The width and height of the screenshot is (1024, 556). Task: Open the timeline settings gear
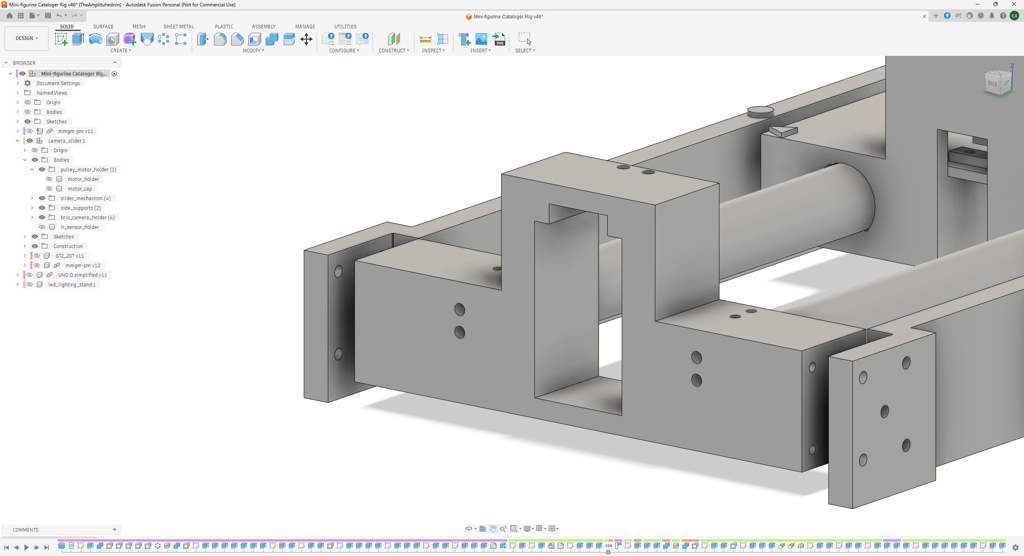(x=1015, y=548)
